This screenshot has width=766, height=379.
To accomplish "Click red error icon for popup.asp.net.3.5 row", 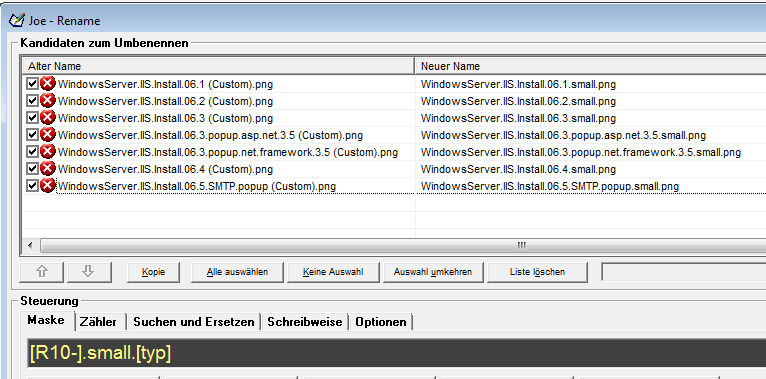I will click(47, 135).
